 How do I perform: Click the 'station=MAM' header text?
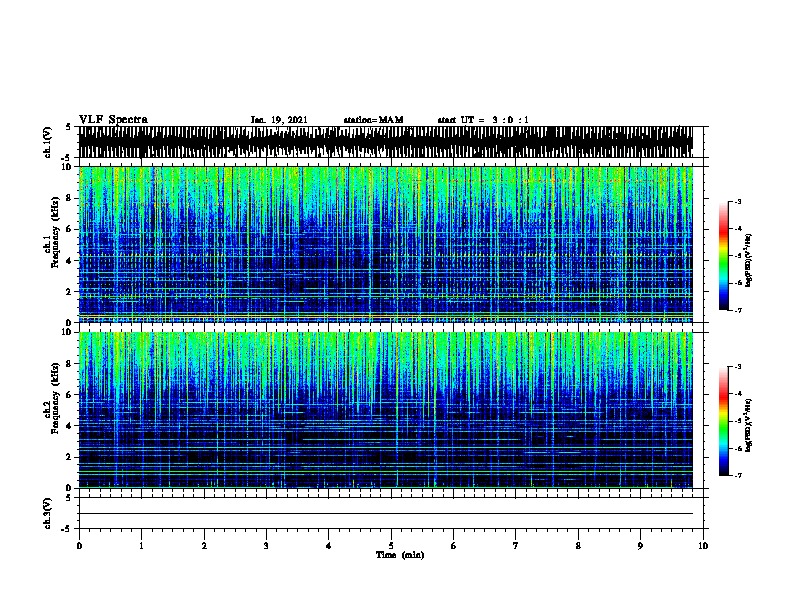coord(373,120)
